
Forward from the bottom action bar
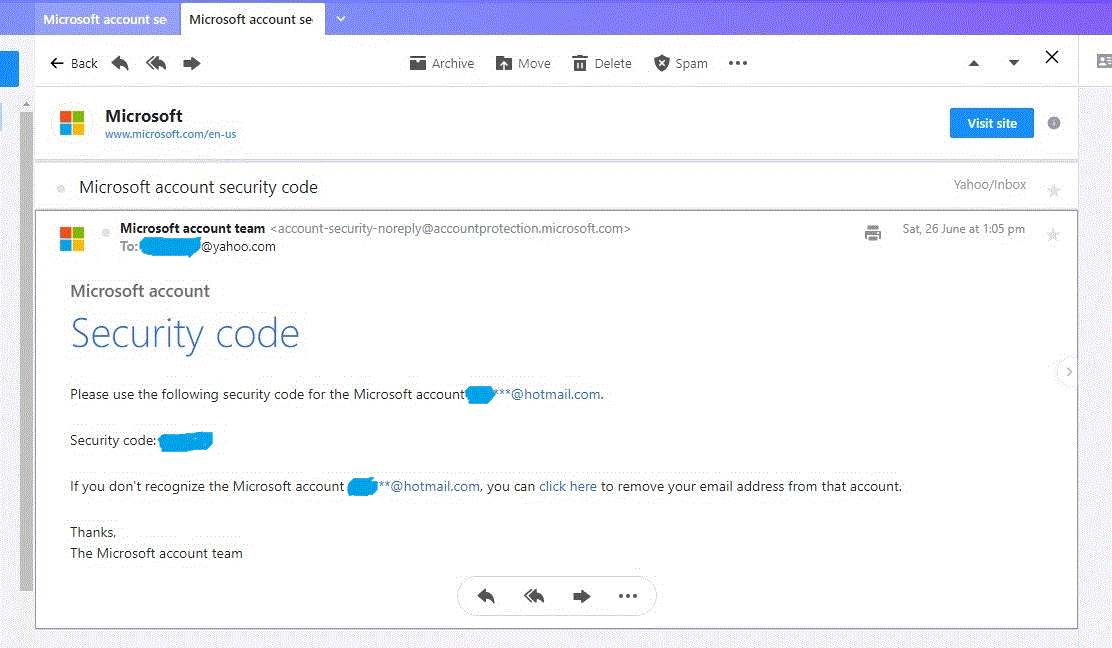[x=582, y=596]
